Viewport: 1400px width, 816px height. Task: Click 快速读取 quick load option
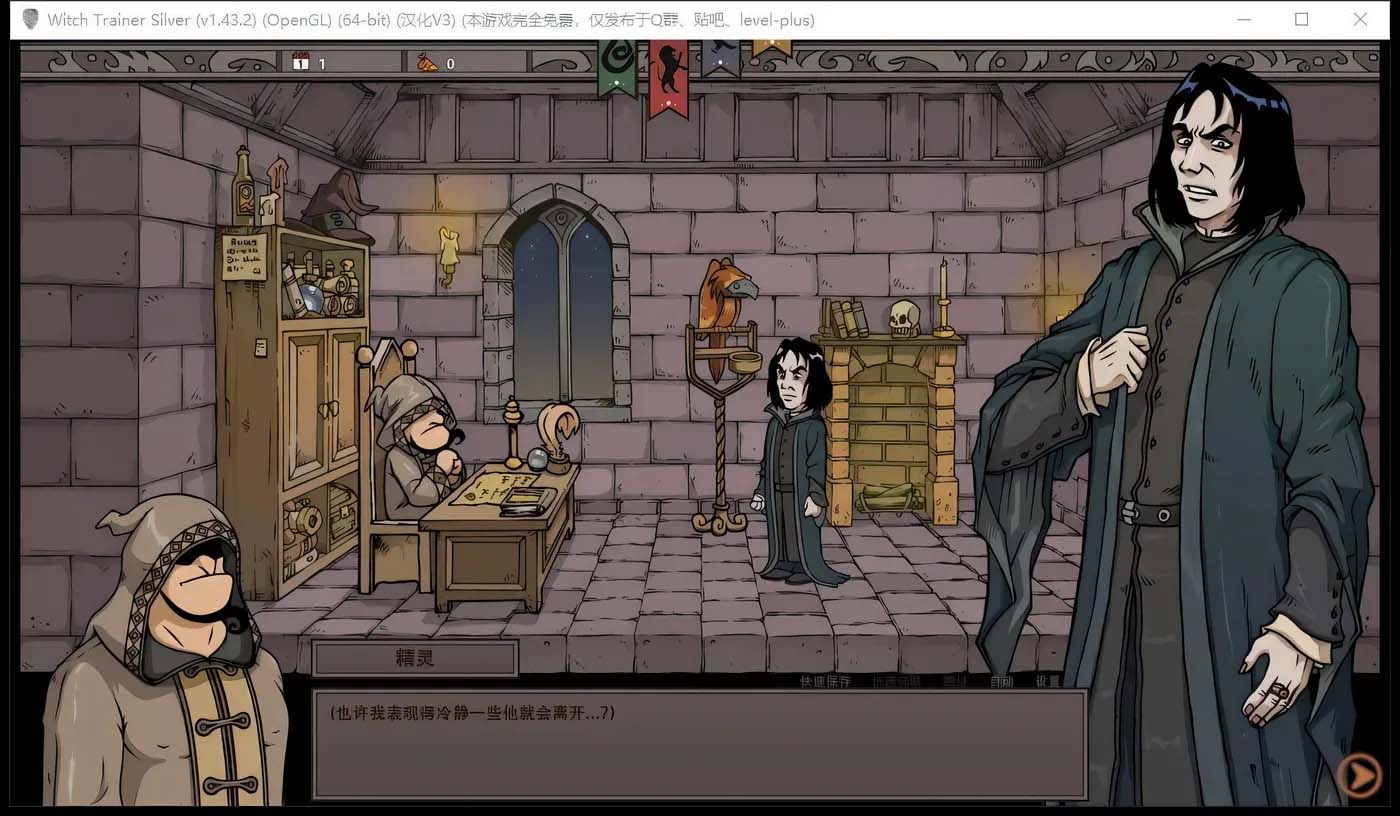(x=895, y=682)
